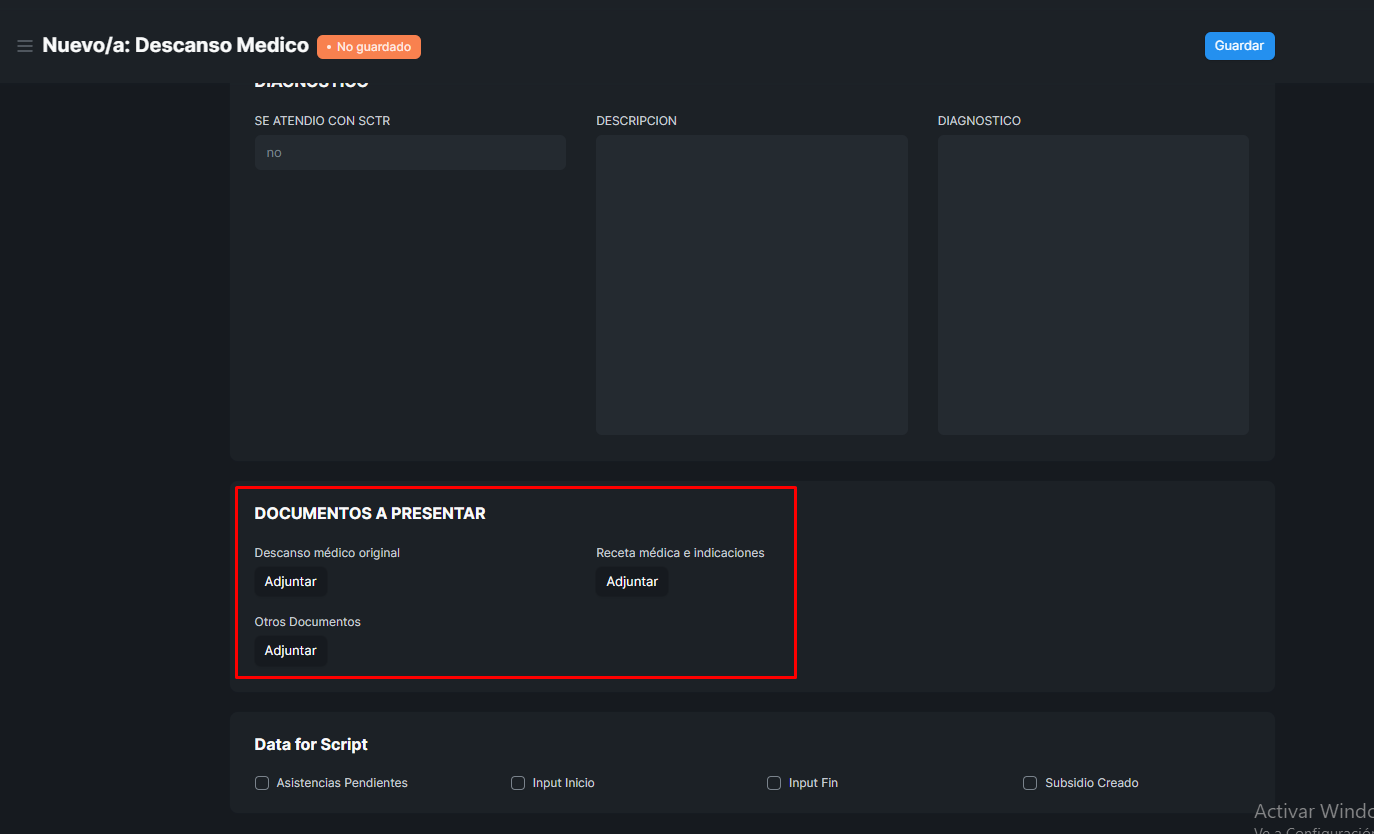Screen dimensions: 1374x834
Task: Open the SE ATENDIO CON SCTR dropdown
Action: coord(410,153)
